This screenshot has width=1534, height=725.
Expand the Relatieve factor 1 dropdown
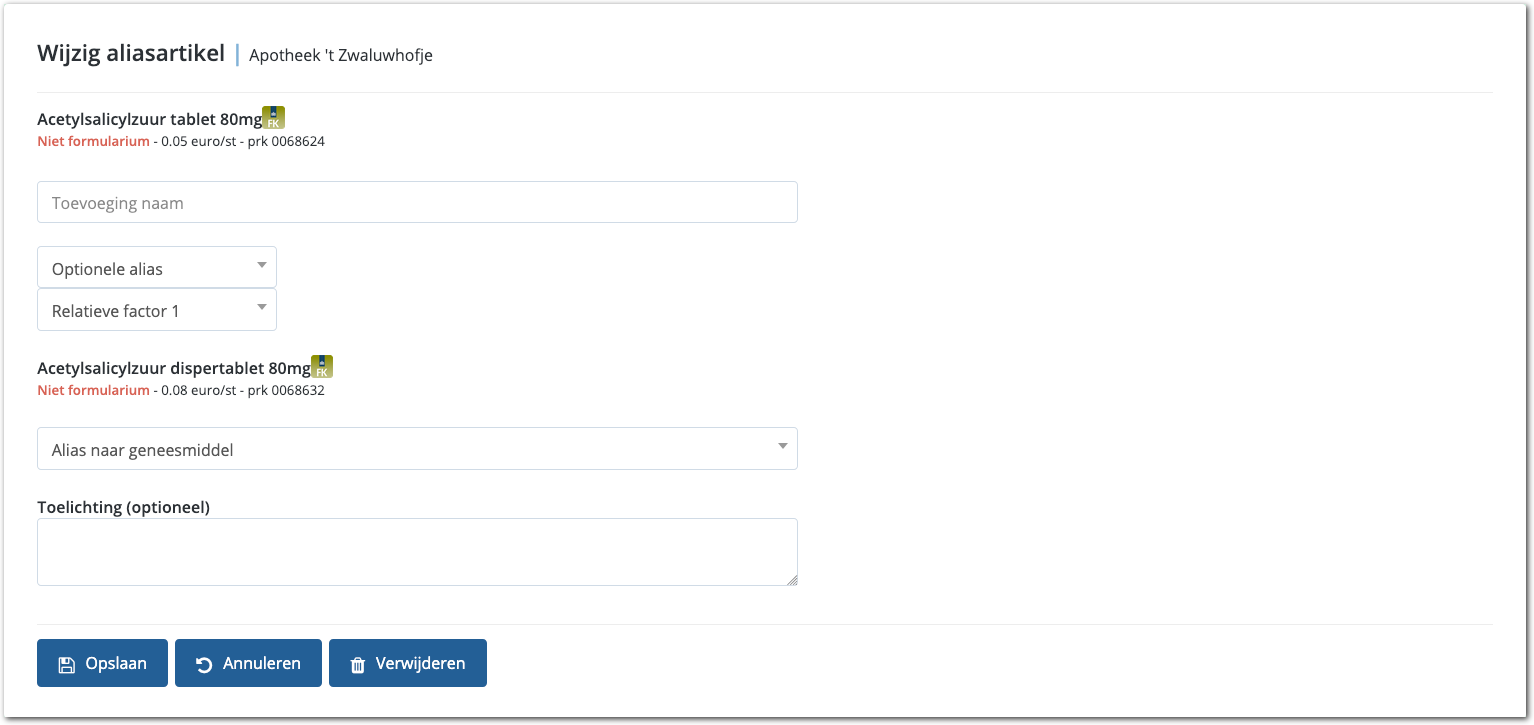(157, 310)
